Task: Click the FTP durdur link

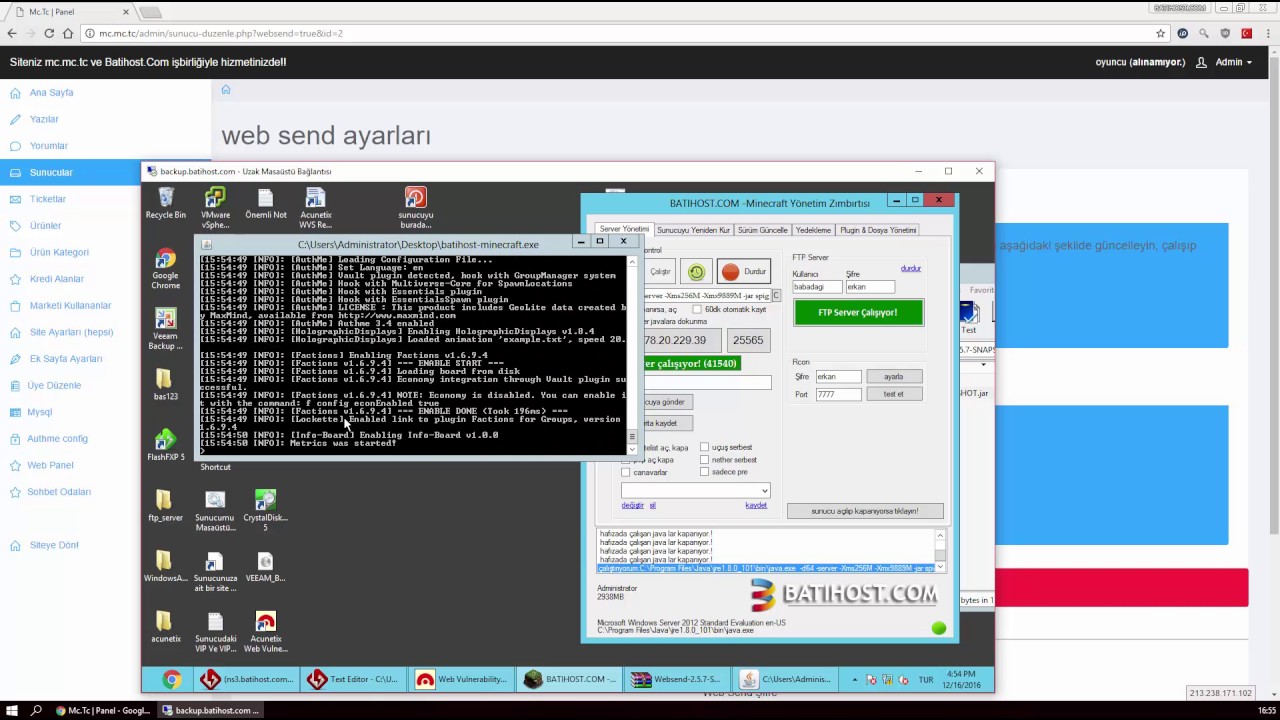Action: point(910,268)
